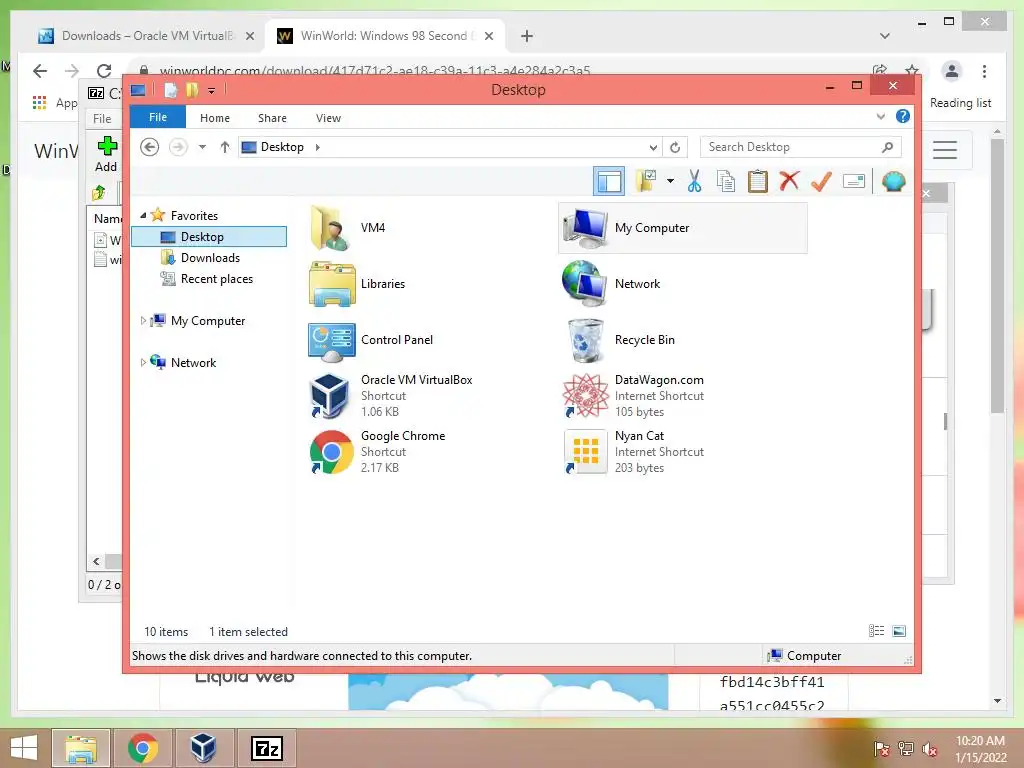
Task: Select the Libraries folder icon
Action: pyautogui.click(x=332, y=284)
